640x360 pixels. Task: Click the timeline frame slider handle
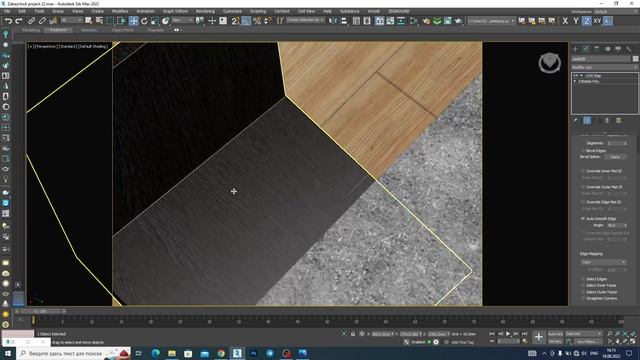click(x=40, y=311)
